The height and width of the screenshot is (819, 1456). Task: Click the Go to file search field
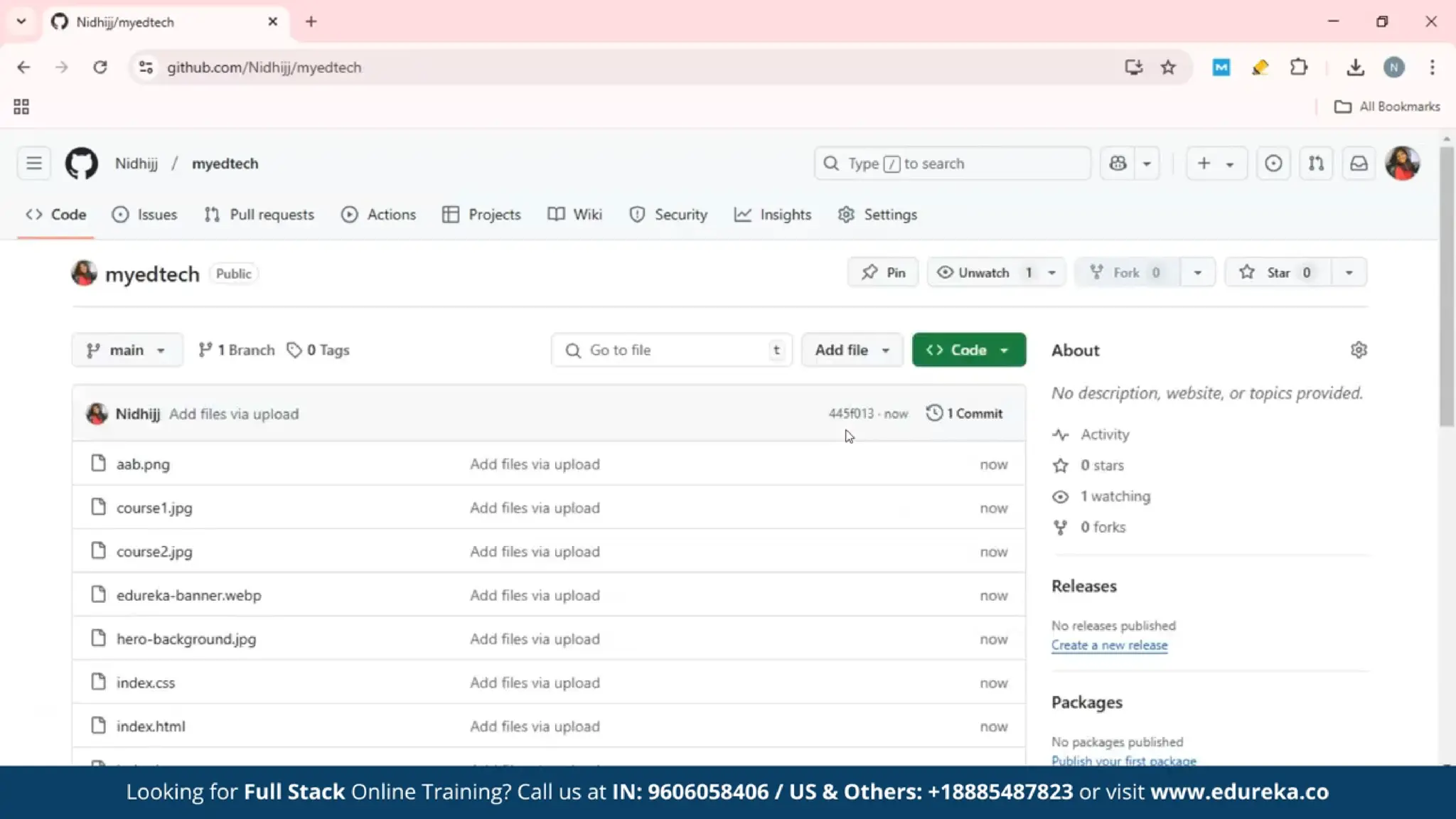pos(672,350)
